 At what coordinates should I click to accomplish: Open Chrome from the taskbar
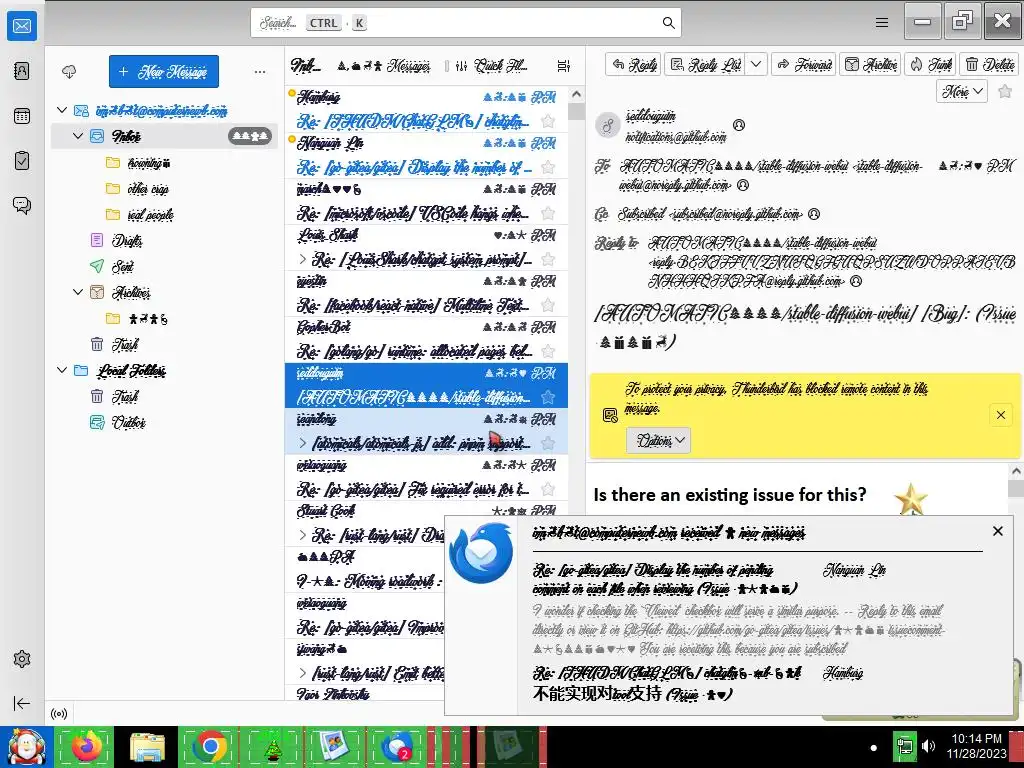pyautogui.click(x=210, y=746)
